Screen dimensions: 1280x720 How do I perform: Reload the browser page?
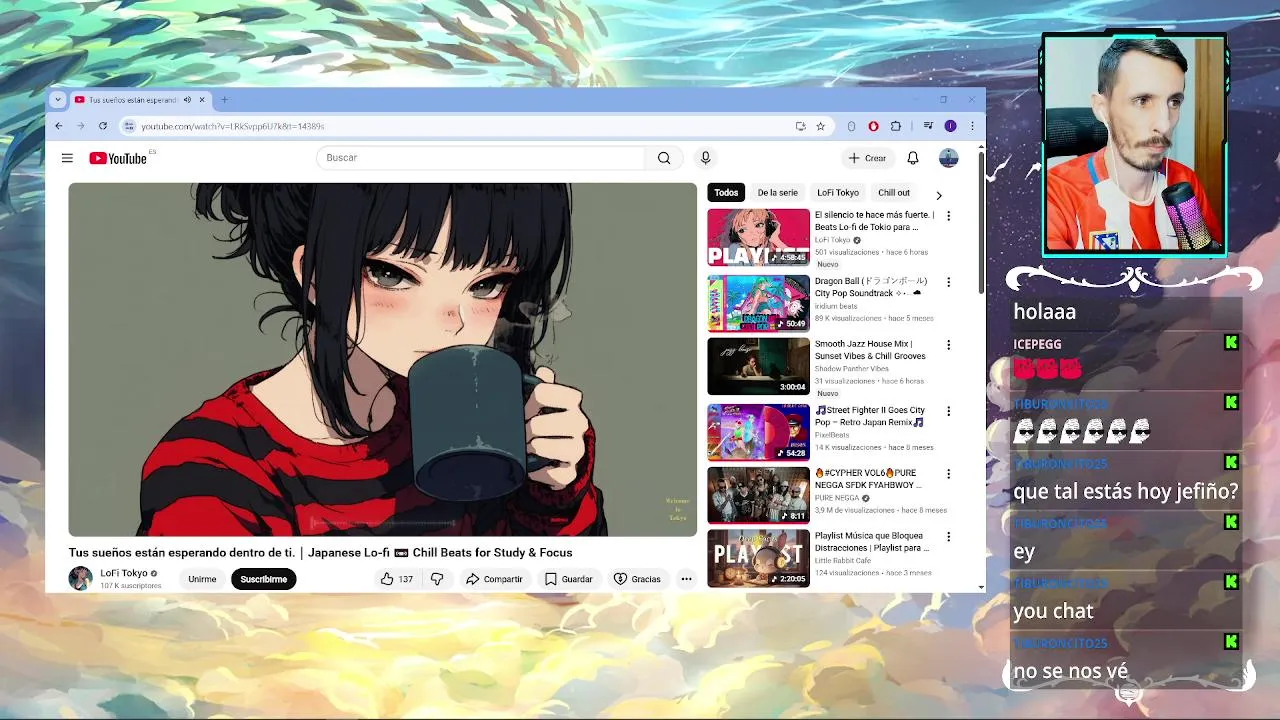click(x=103, y=126)
